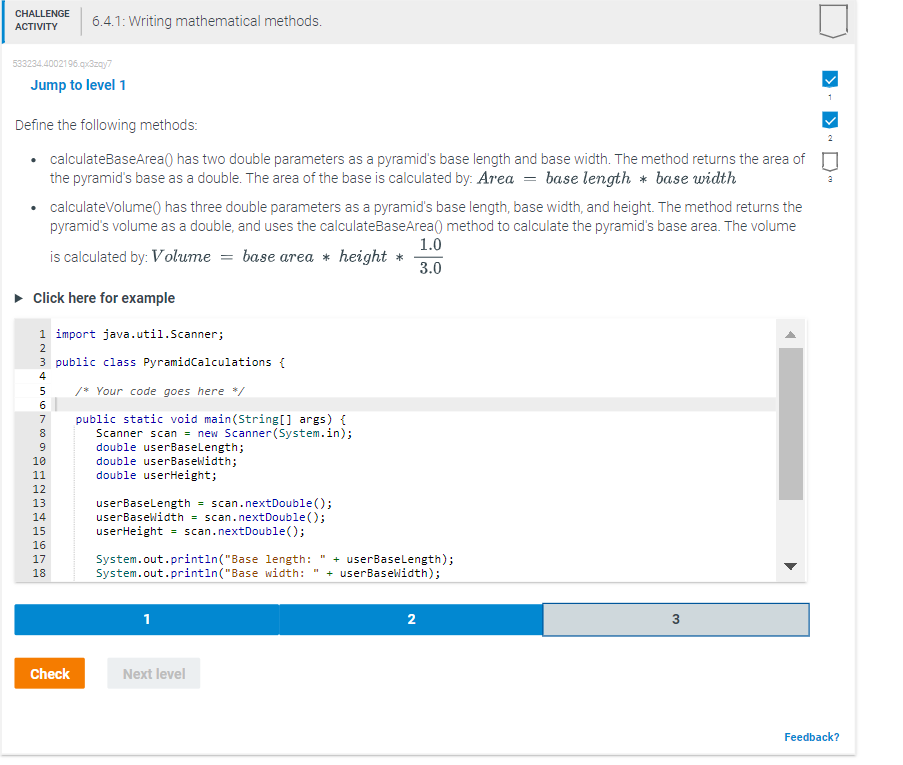Select challenge part 1 segment
The width and height of the screenshot is (903, 765).
tap(146, 619)
